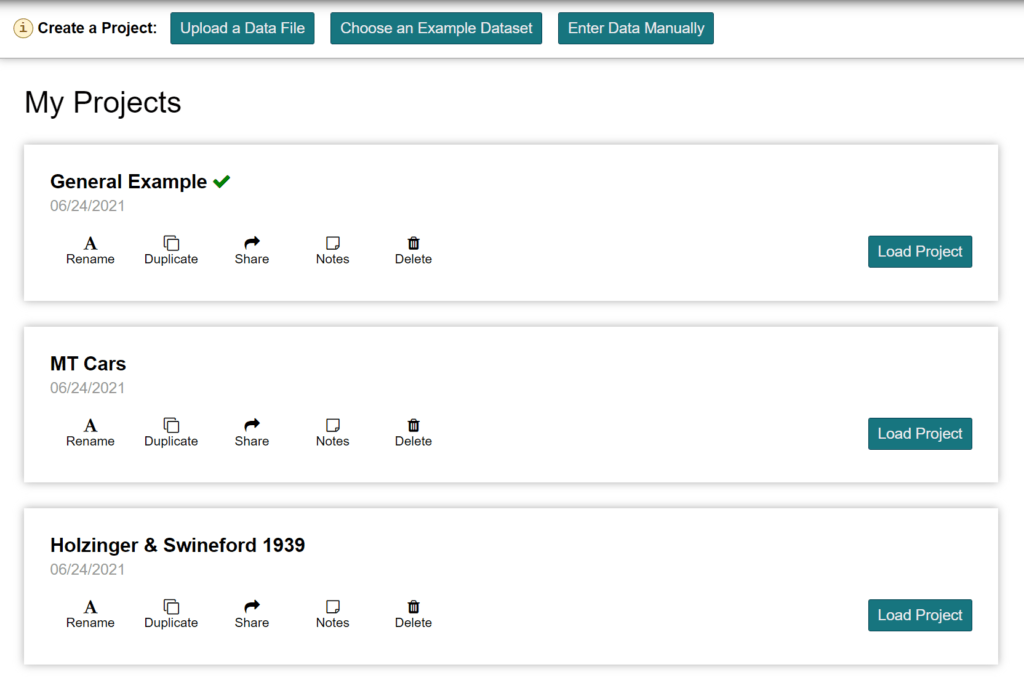The width and height of the screenshot is (1024, 691).
Task: Open Notes for the General Example project
Action: coord(333,250)
